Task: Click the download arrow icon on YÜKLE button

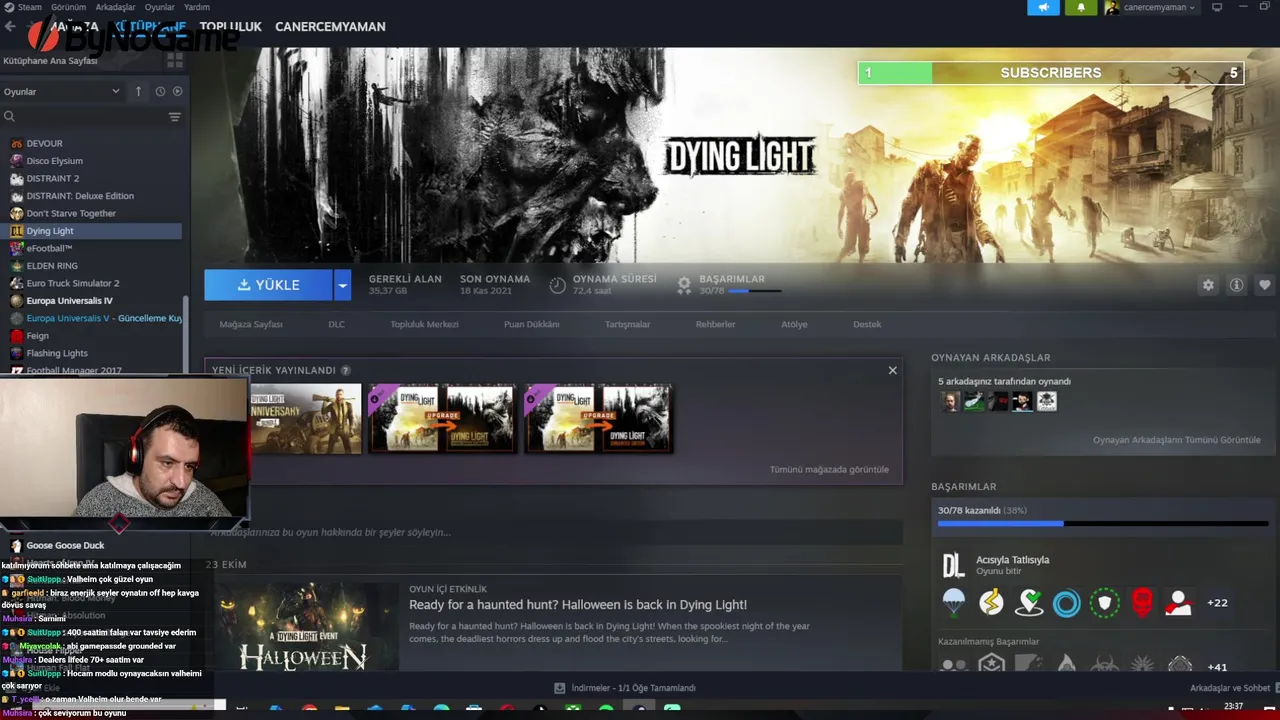Action: coord(244,285)
